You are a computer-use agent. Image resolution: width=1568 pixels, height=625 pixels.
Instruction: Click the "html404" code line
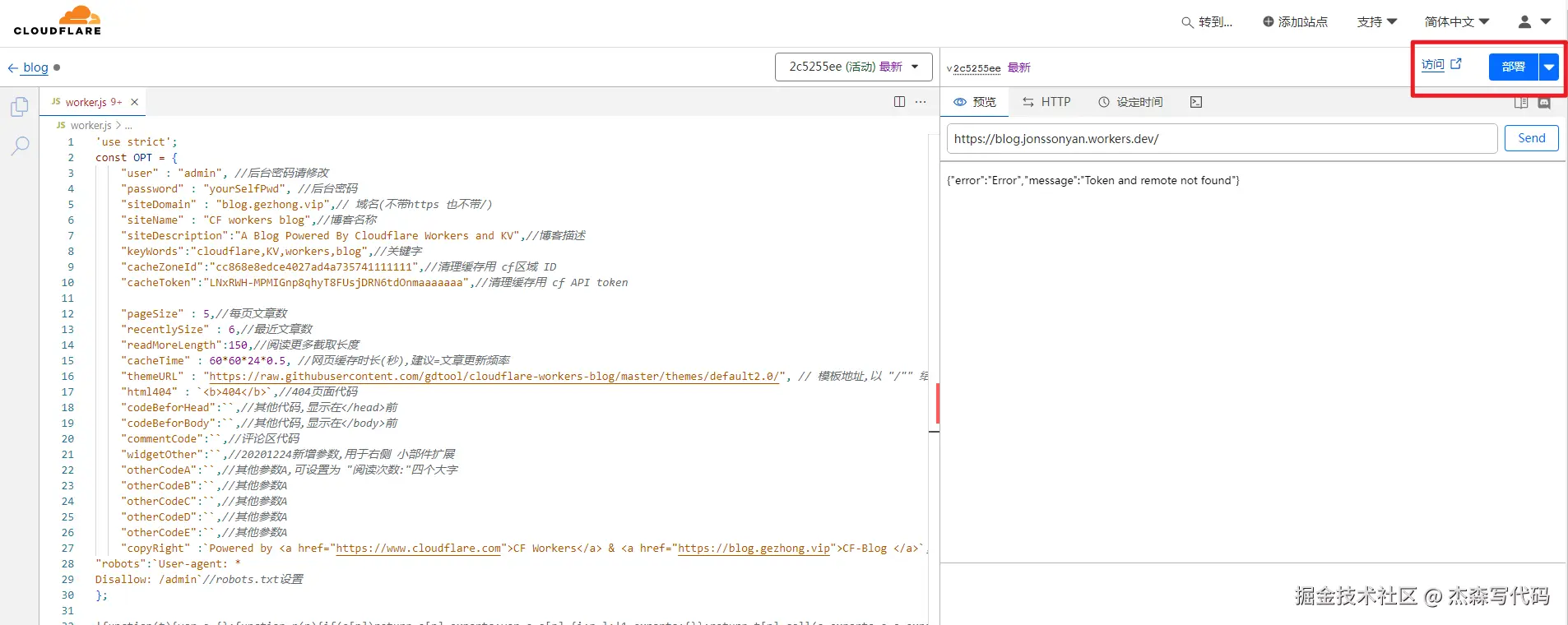[239, 391]
